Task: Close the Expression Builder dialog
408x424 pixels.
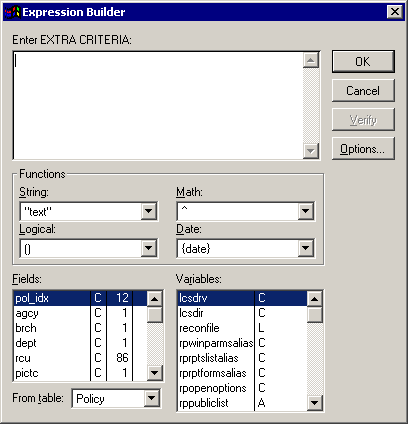Action: [x=395, y=12]
